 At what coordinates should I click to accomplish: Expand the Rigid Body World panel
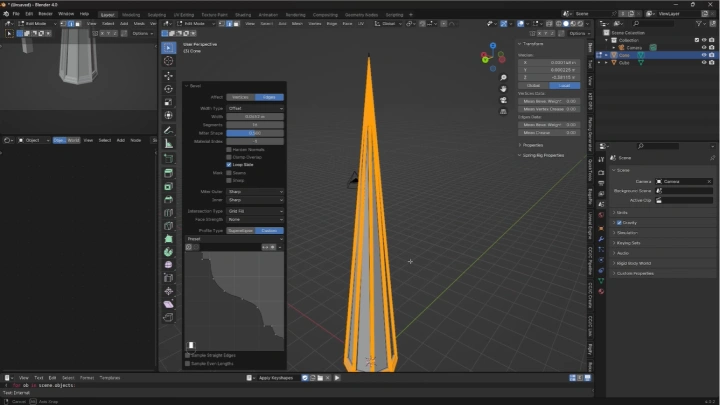pyautogui.click(x=633, y=263)
